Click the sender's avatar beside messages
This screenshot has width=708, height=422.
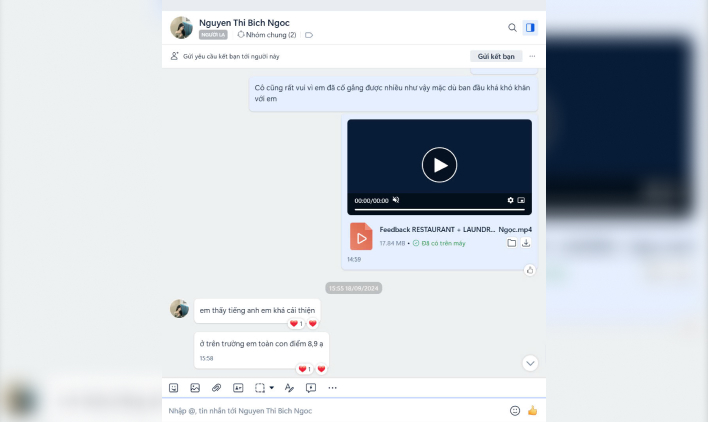tap(179, 309)
